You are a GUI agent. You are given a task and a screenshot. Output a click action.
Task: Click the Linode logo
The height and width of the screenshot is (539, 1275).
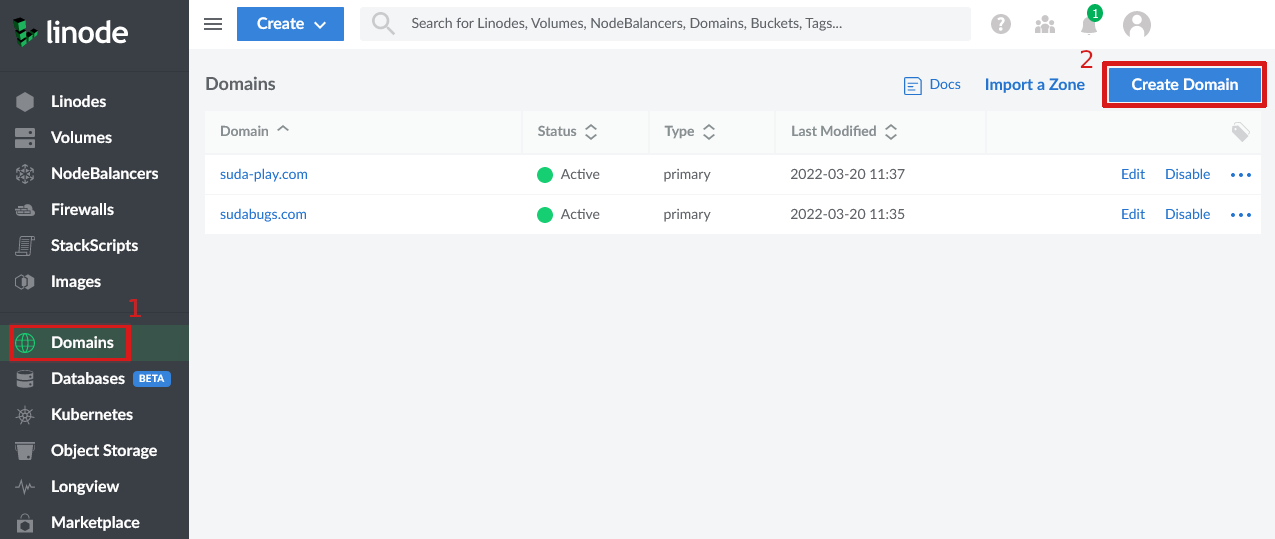70,33
